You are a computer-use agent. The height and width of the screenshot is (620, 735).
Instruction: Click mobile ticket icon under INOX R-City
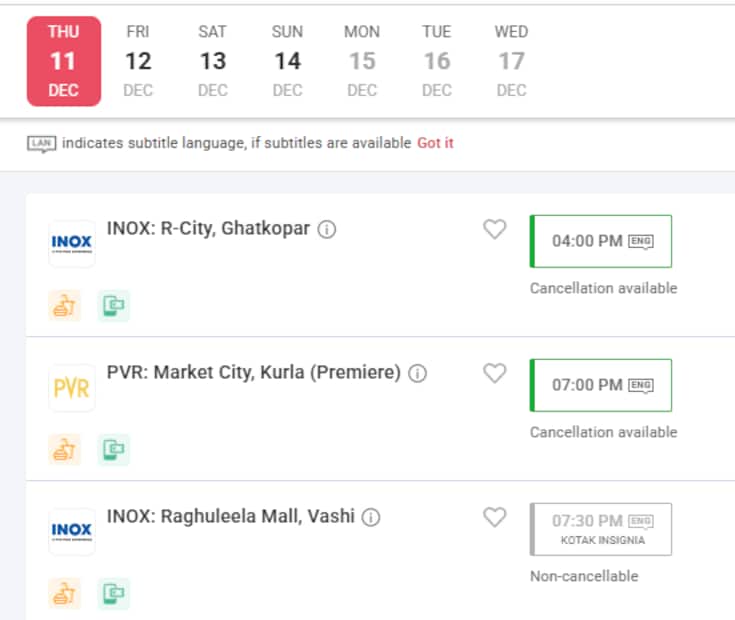tap(114, 306)
